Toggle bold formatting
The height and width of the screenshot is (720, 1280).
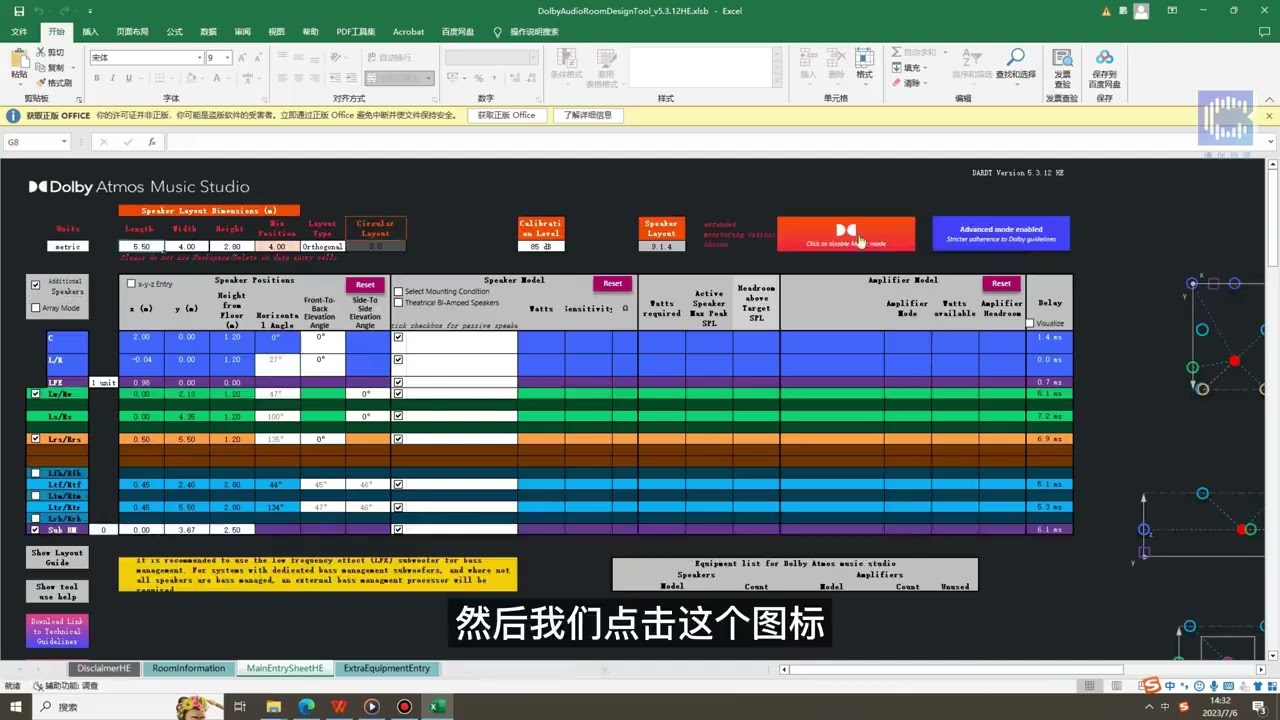click(x=98, y=78)
